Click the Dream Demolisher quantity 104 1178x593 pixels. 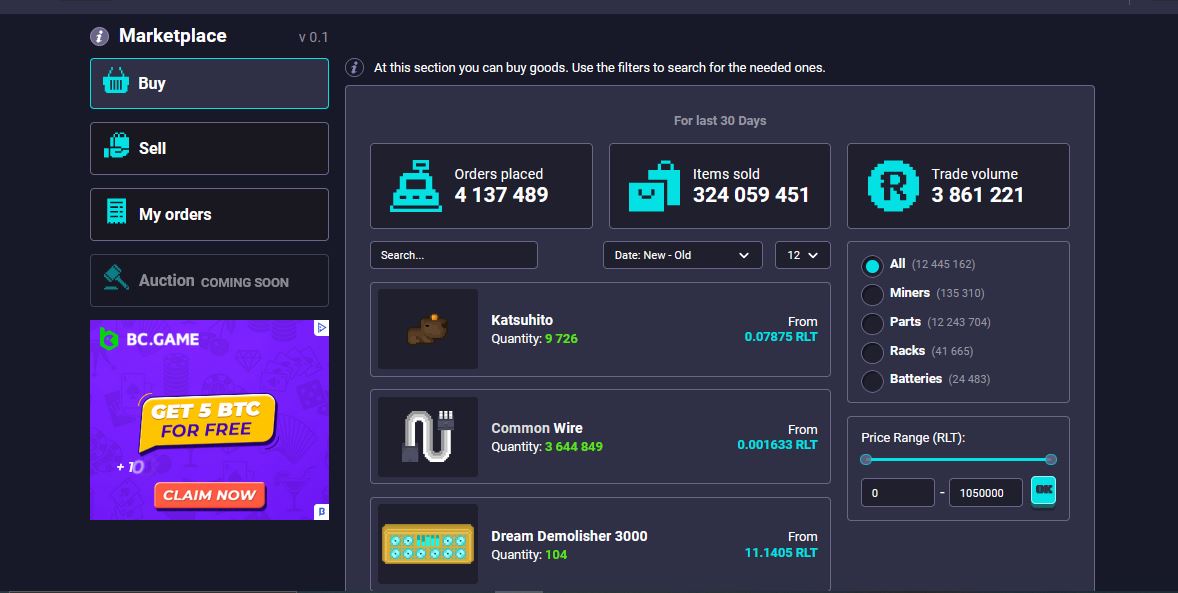556,555
